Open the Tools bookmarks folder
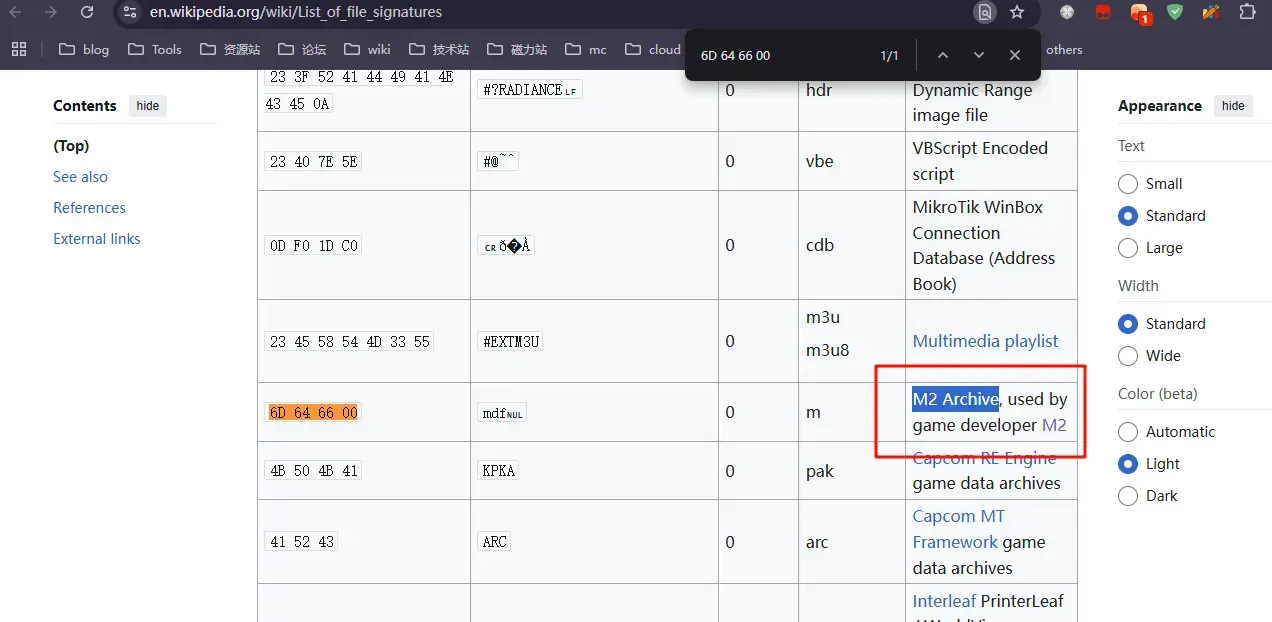This screenshot has width=1272, height=622. coord(155,49)
